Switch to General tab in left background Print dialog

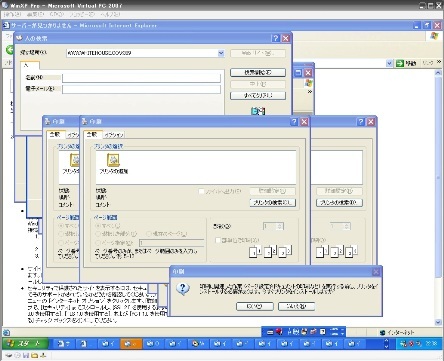click(x=55, y=134)
